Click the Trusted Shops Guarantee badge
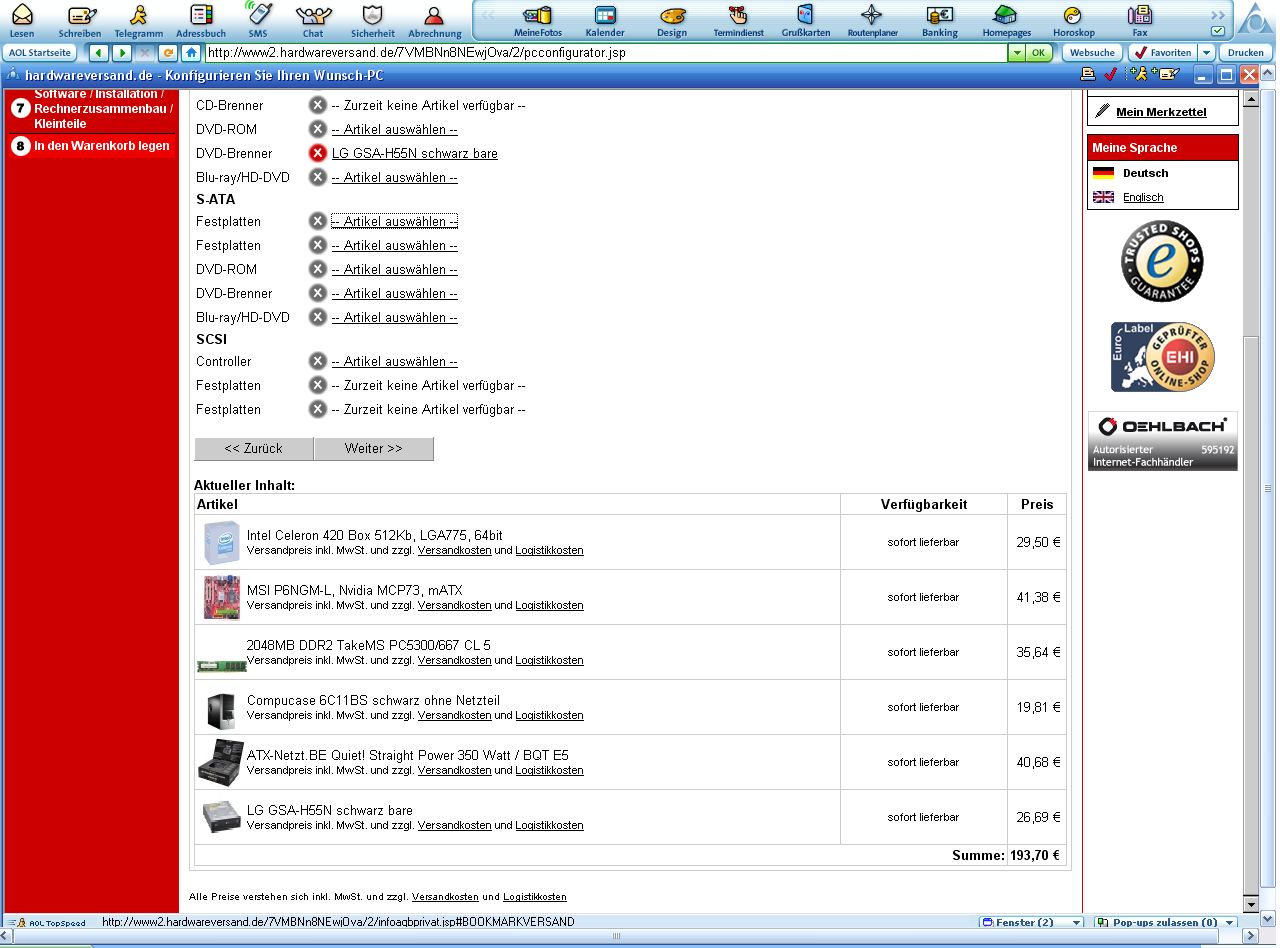The height and width of the screenshot is (948, 1280). click(x=1162, y=261)
